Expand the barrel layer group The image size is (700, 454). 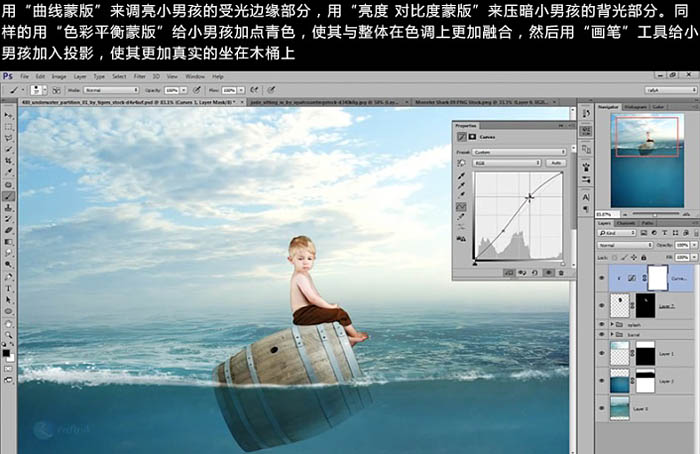point(612,334)
